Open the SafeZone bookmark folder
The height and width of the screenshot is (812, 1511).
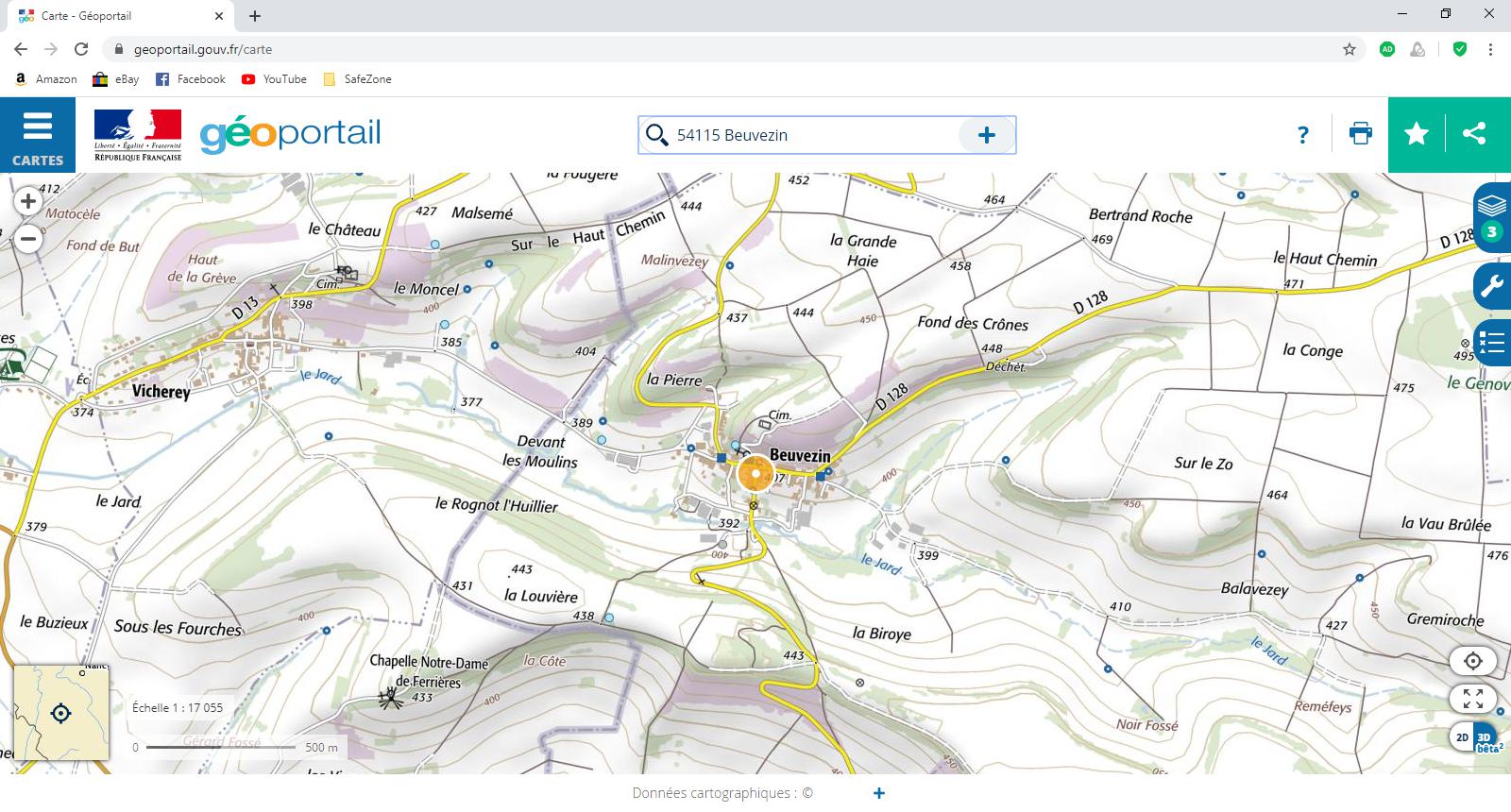click(357, 79)
